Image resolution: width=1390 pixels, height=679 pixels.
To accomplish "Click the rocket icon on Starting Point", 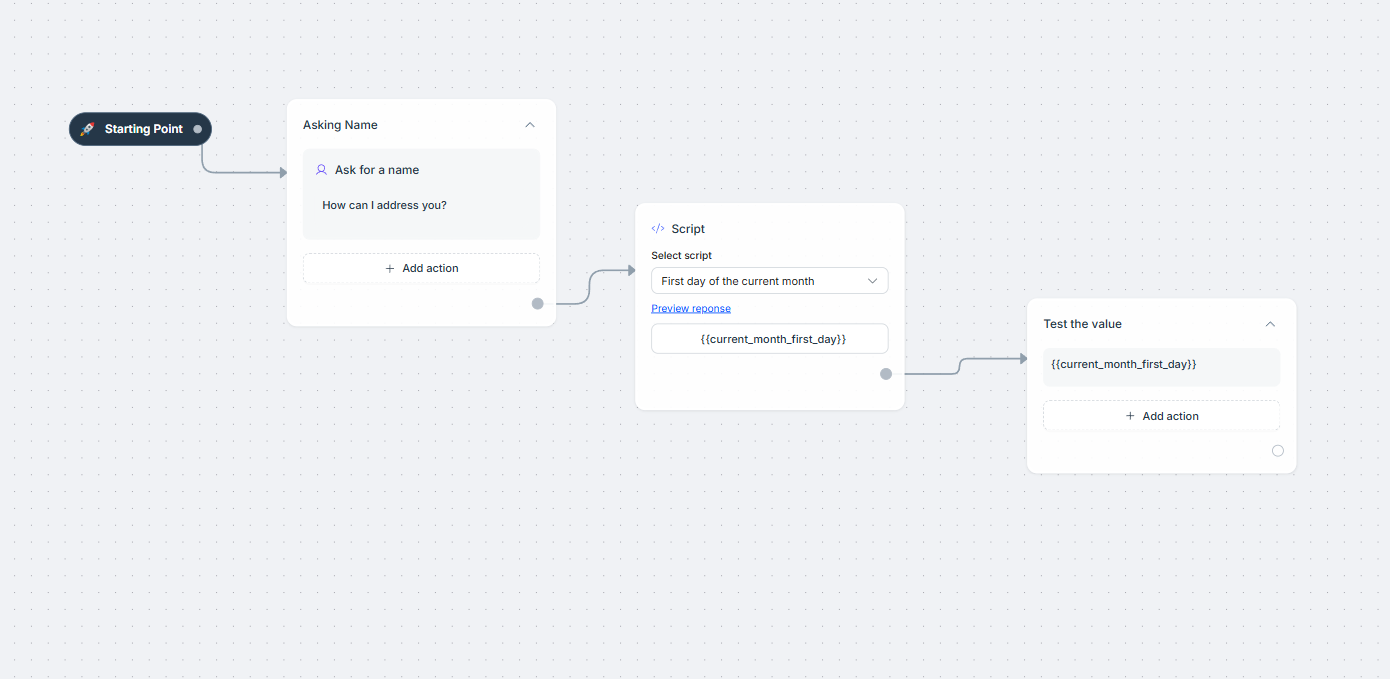I will point(87,129).
